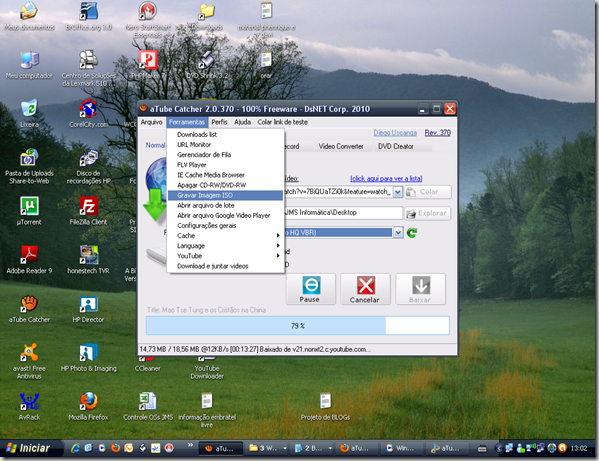Image resolution: width=599 pixels, height=461 pixels.
Task: Click the 79% download progress bar
Action: [x=298, y=326]
